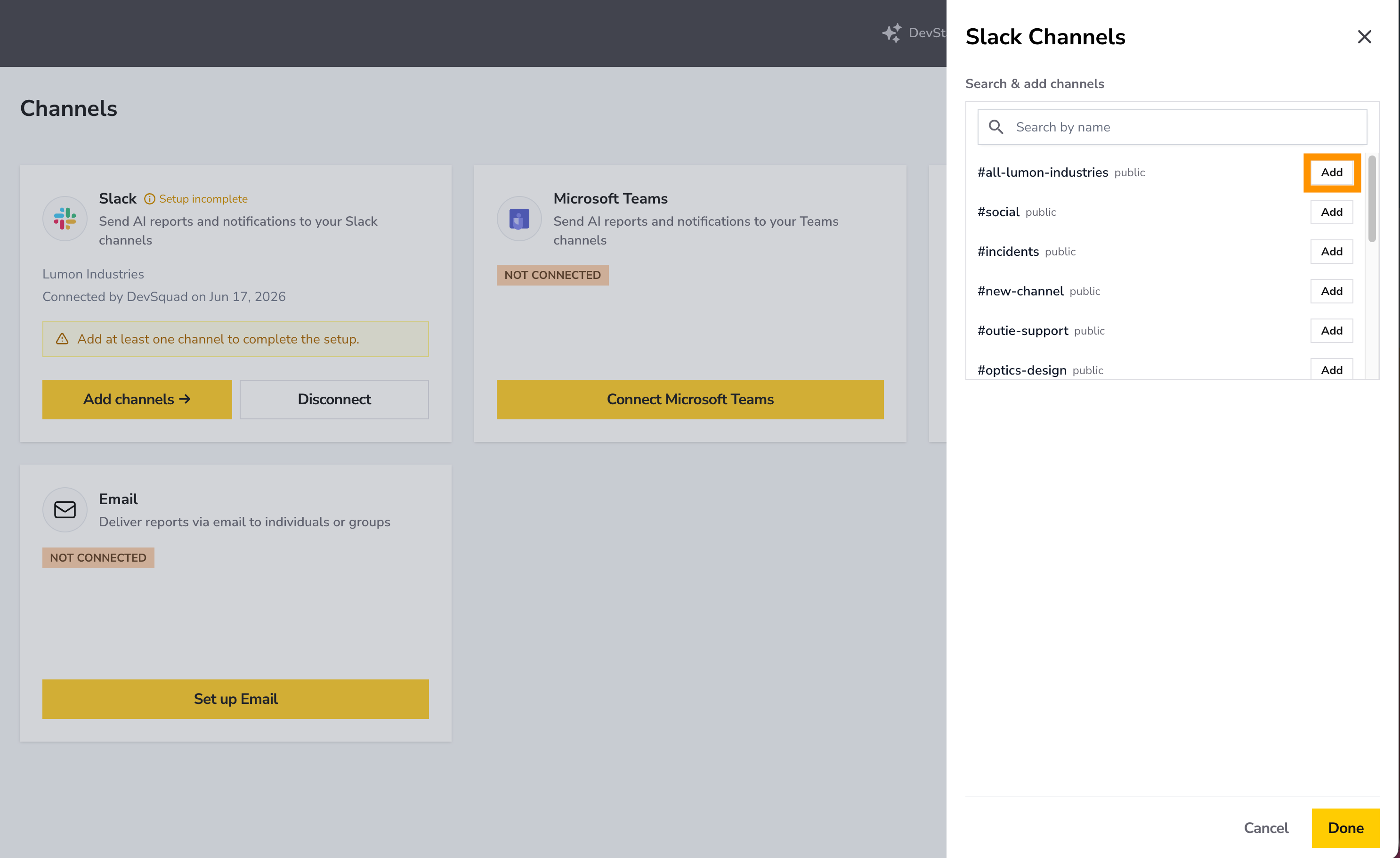Click the Microsoft Teams logo icon

pos(519,218)
